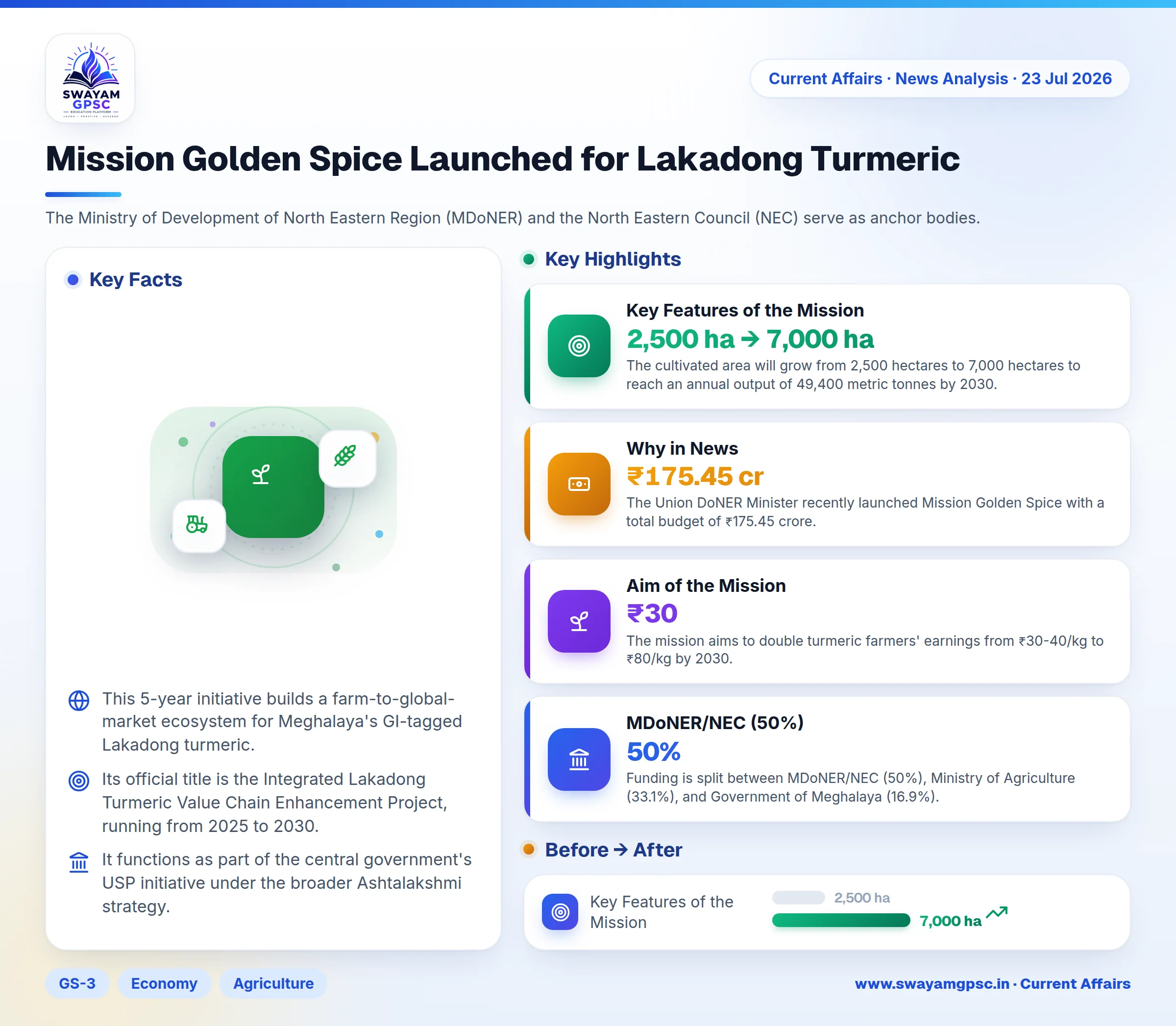This screenshot has height=1026, width=1176.
Task: Click the Key Facts heading
Action: tap(136, 280)
